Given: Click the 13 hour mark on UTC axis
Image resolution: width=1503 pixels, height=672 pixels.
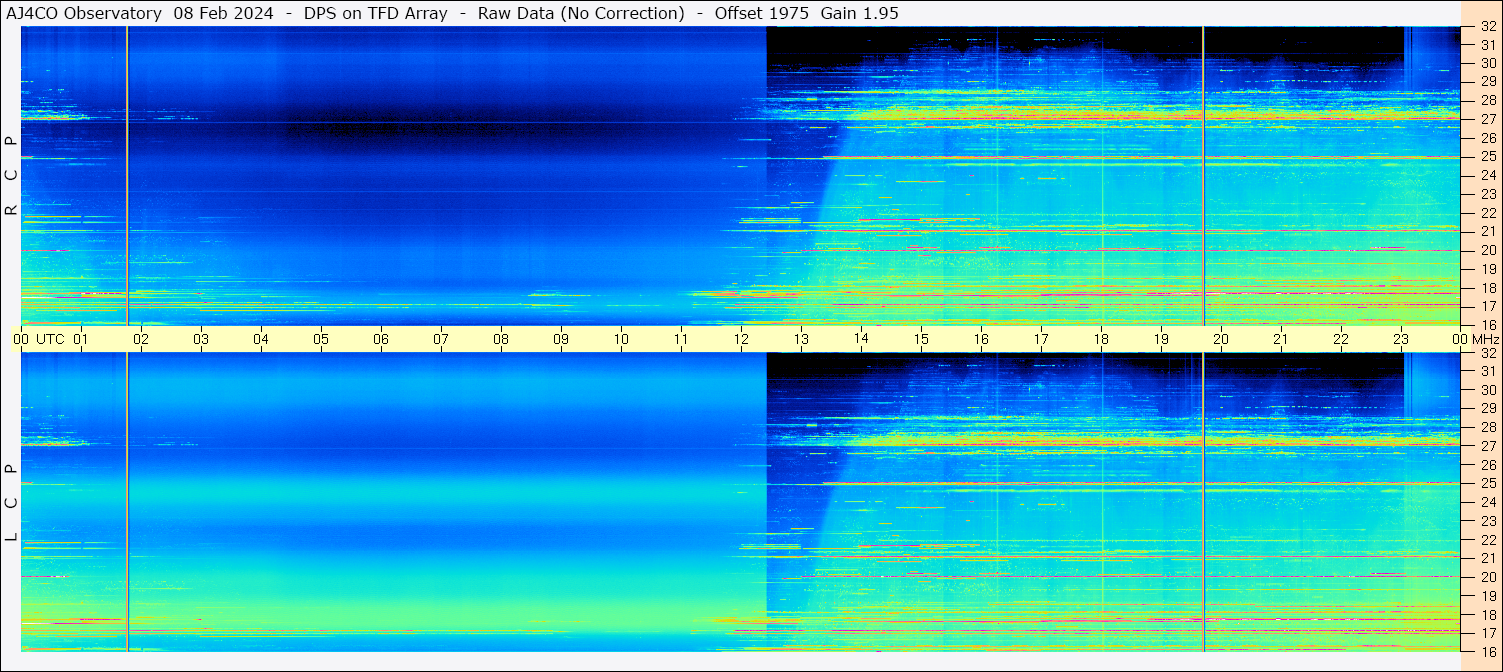Looking at the screenshot, I should pos(801,339).
